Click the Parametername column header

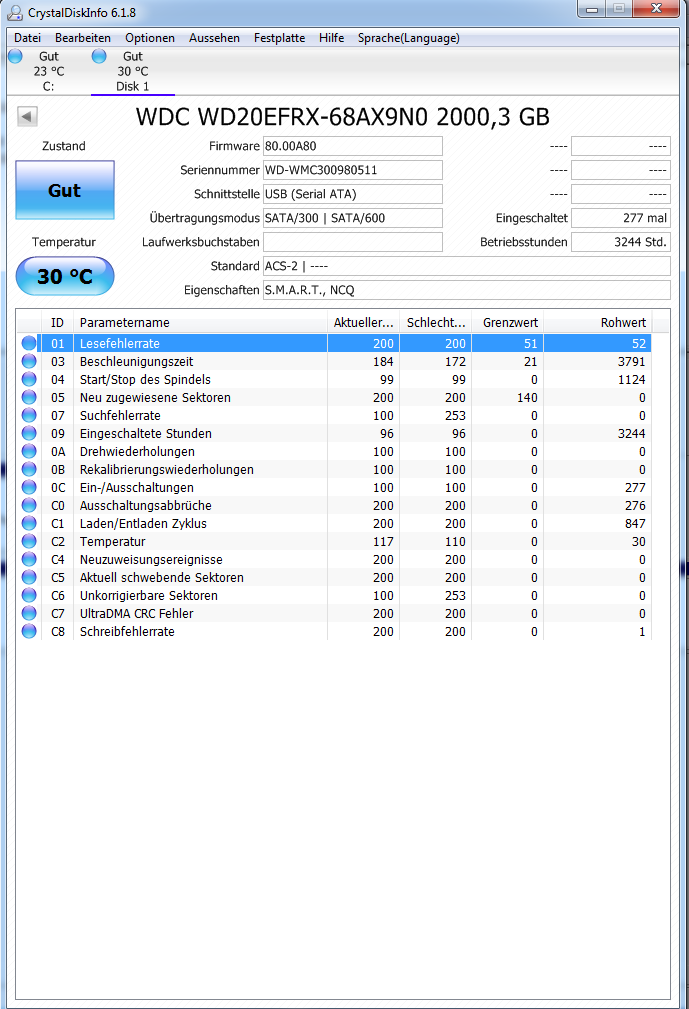(200, 322)
